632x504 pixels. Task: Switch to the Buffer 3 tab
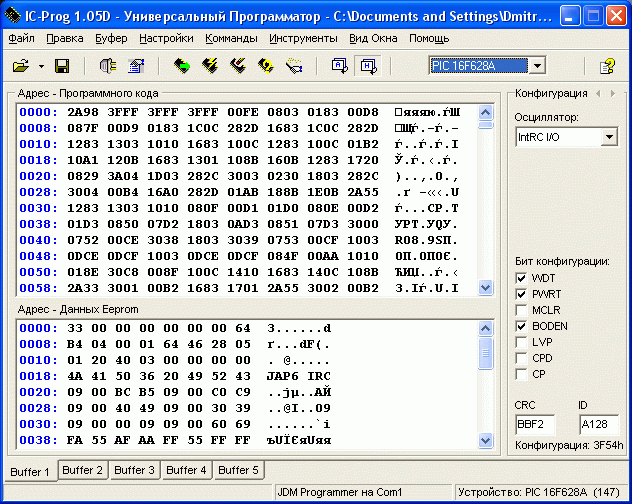tap(133, 470)
